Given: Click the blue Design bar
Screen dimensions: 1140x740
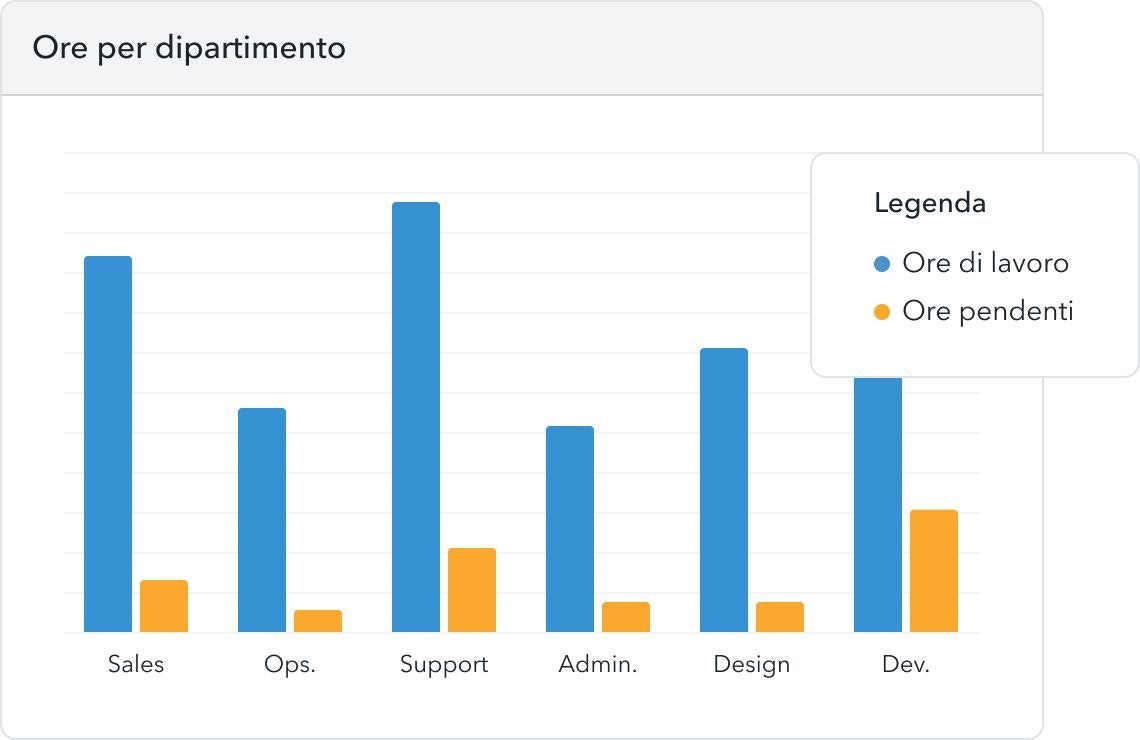Looking at the screenshot, I should pos(724,490).
